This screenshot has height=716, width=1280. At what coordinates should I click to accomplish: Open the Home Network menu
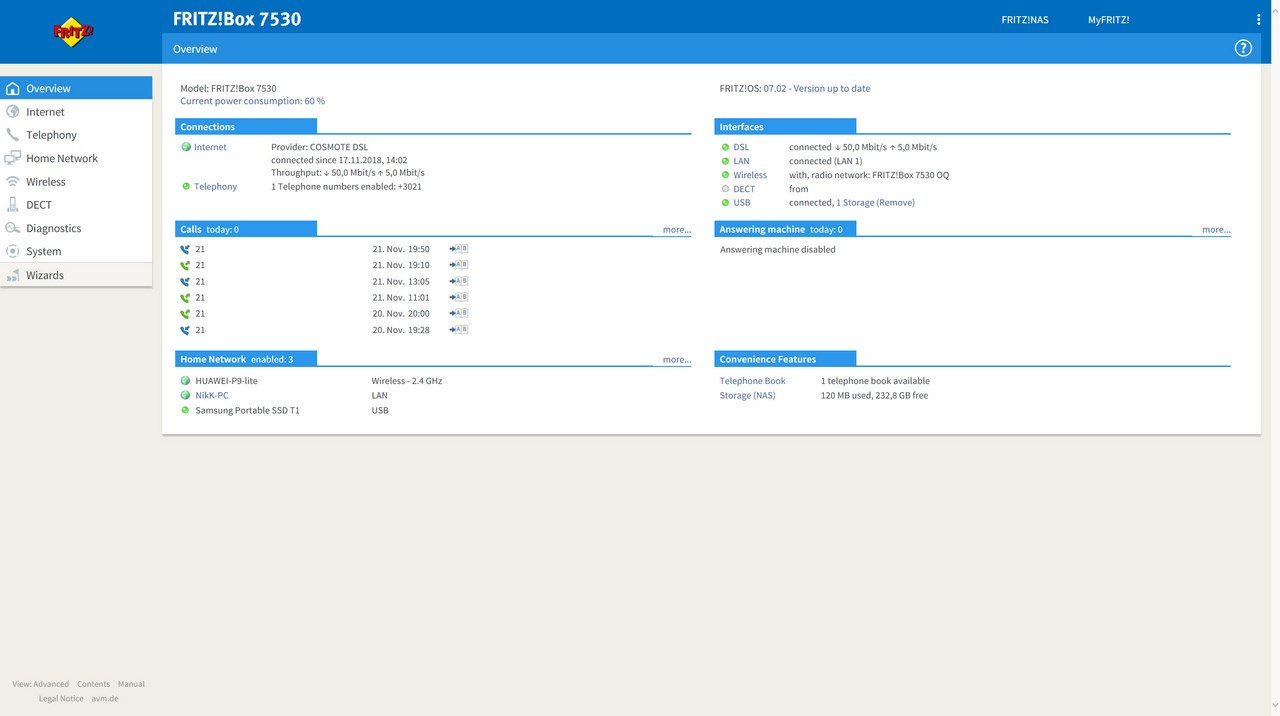76,158
